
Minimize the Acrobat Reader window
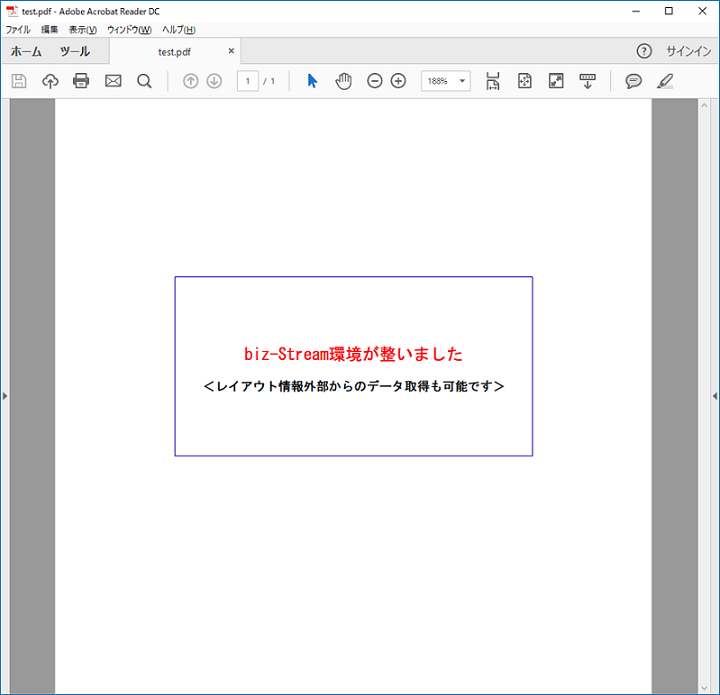[x=636, y=11]
